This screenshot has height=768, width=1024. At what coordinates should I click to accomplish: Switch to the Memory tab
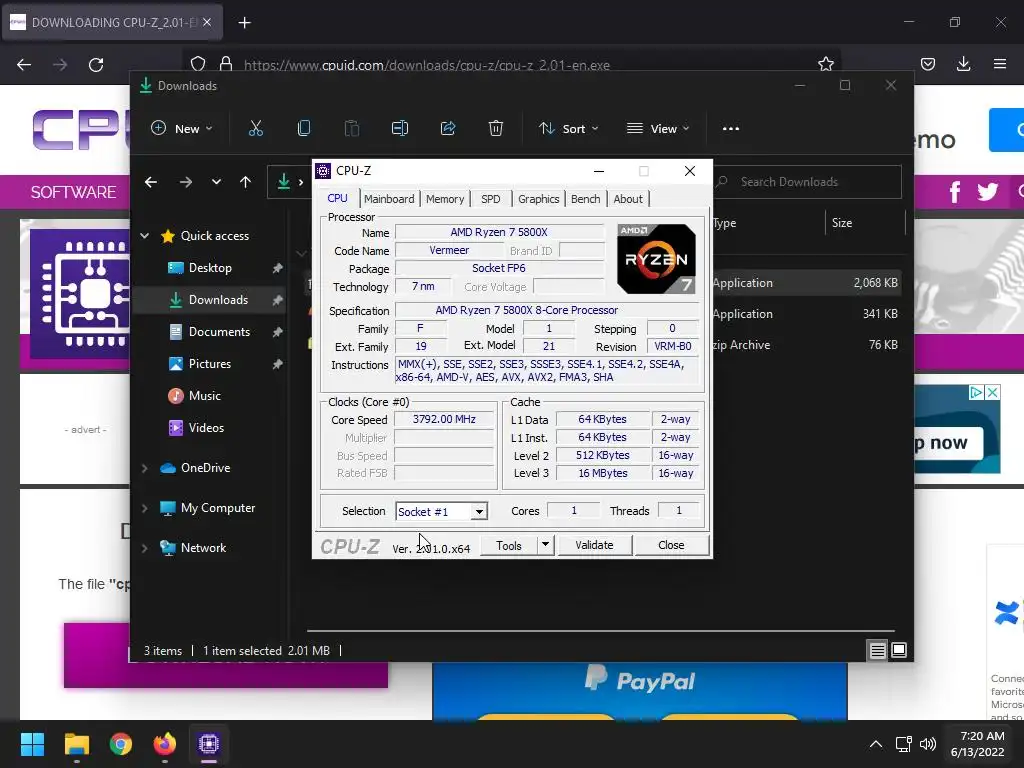pyautogui.click(x=445, y=199)
